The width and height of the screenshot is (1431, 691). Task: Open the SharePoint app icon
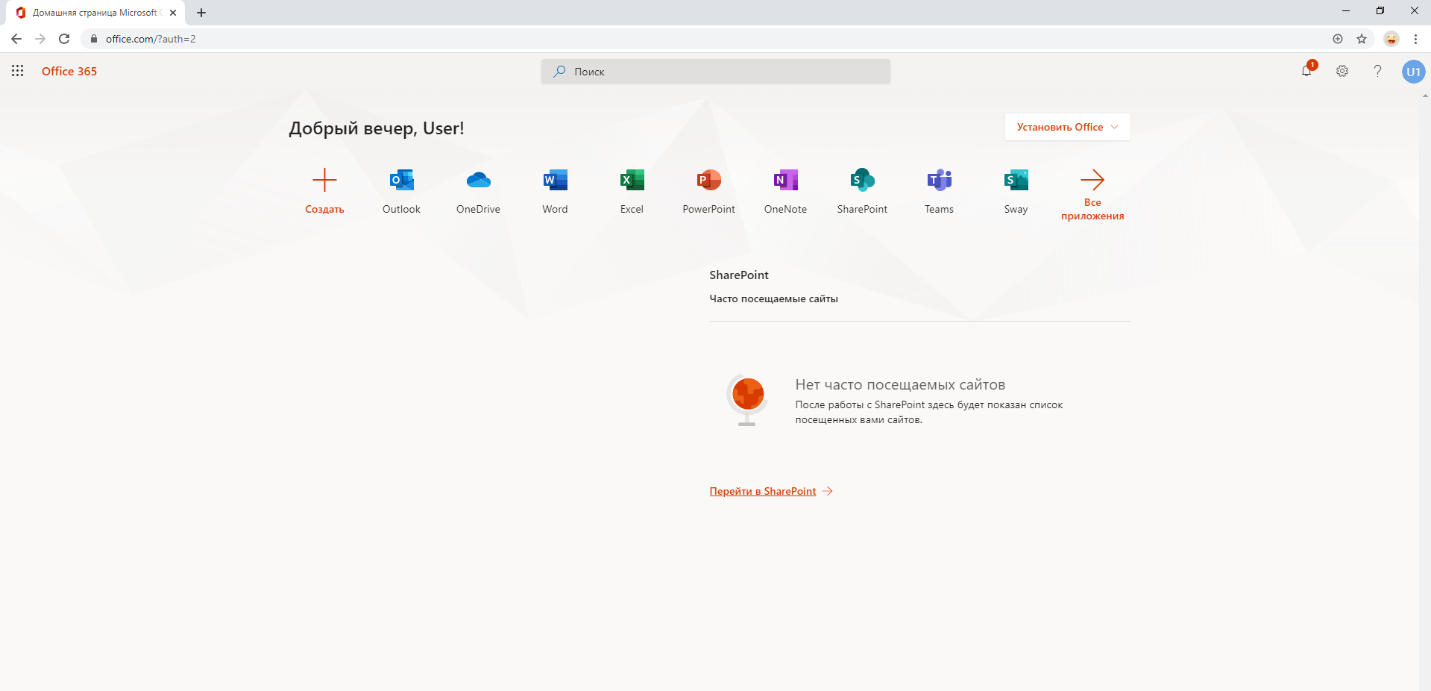(x=862, y=180)
